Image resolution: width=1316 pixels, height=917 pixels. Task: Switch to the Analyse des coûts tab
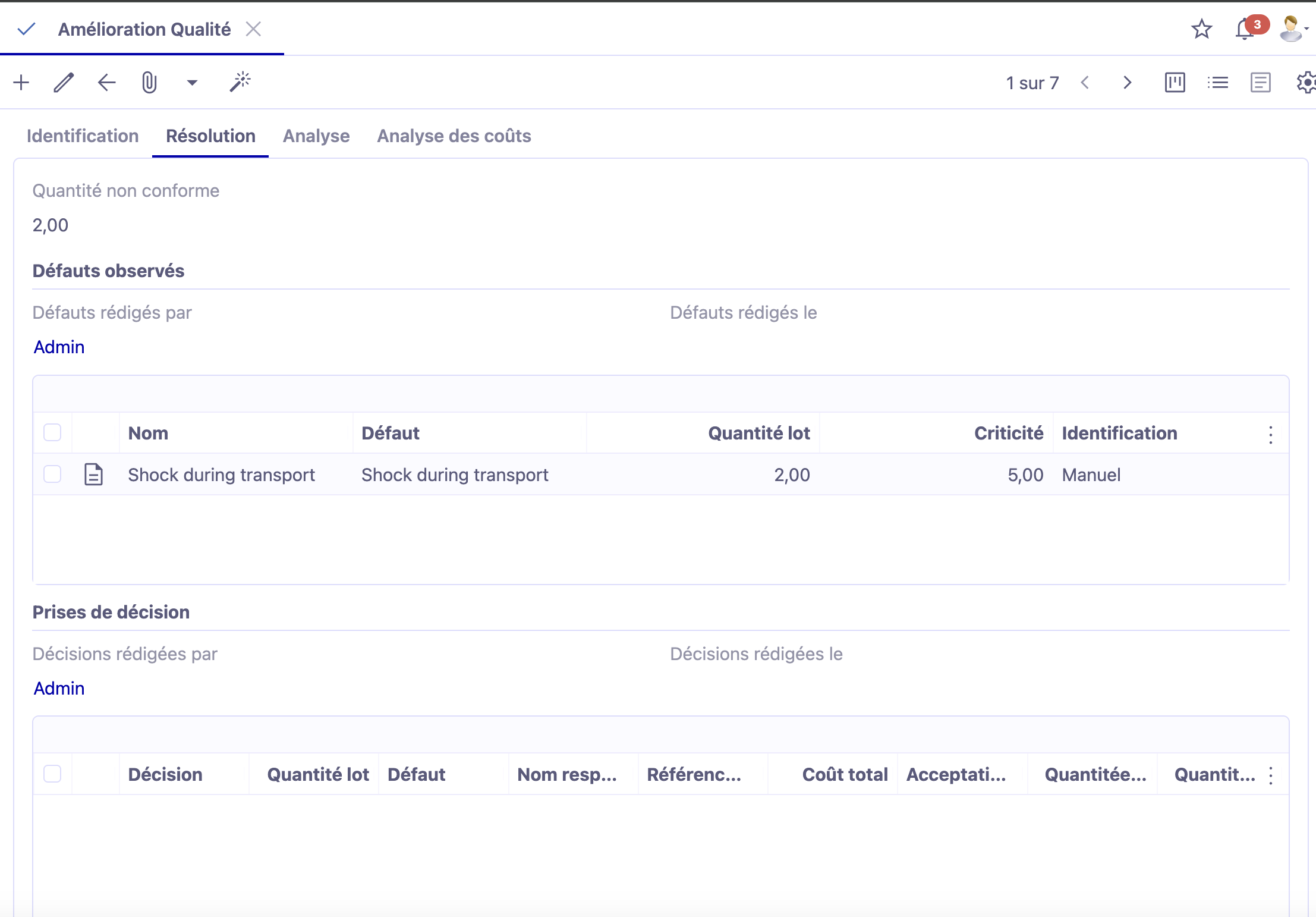tap(454, 136)
